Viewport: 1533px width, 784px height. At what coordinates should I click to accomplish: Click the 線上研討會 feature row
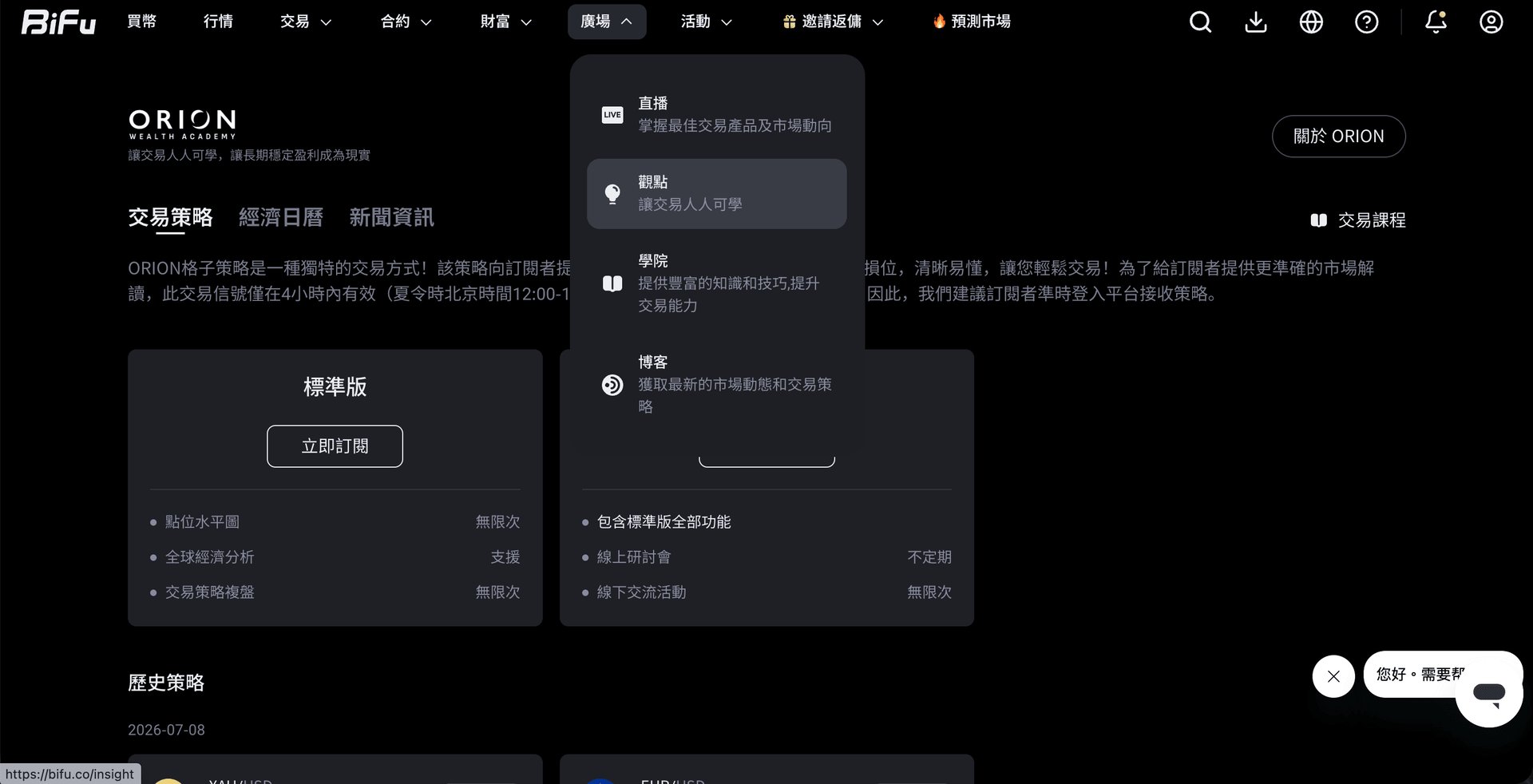click(x=766, y=557)
